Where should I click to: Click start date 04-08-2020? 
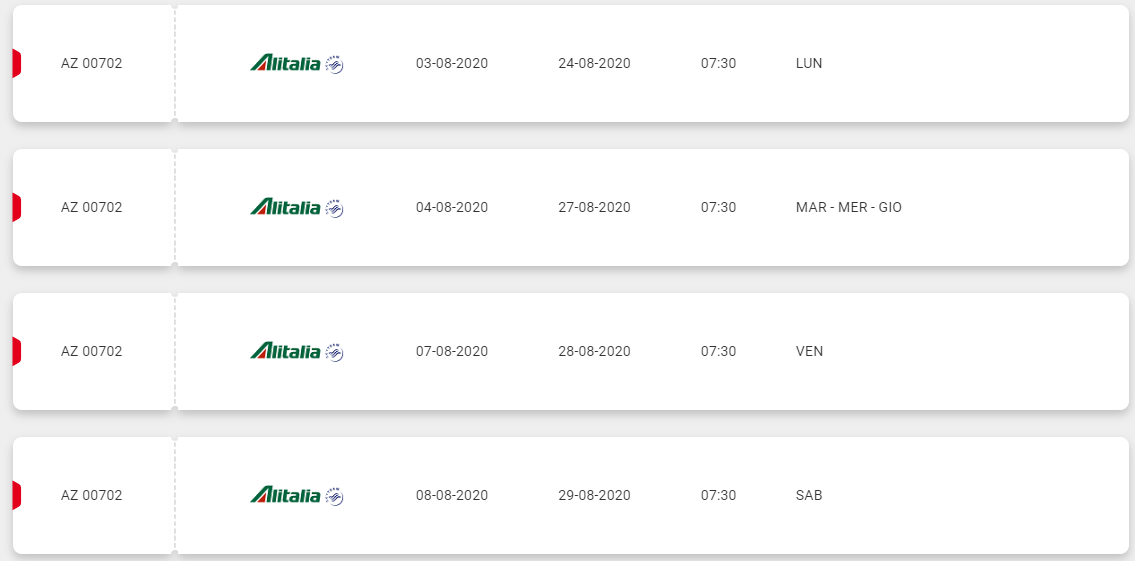pos(452,207)
